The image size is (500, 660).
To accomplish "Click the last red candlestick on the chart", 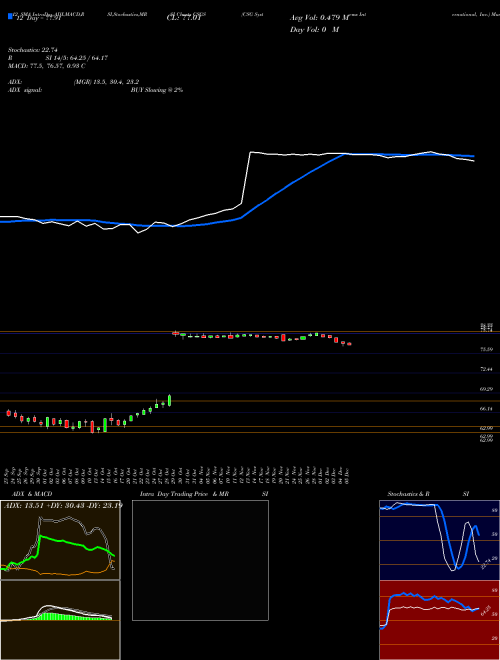I will click(349, 344).
